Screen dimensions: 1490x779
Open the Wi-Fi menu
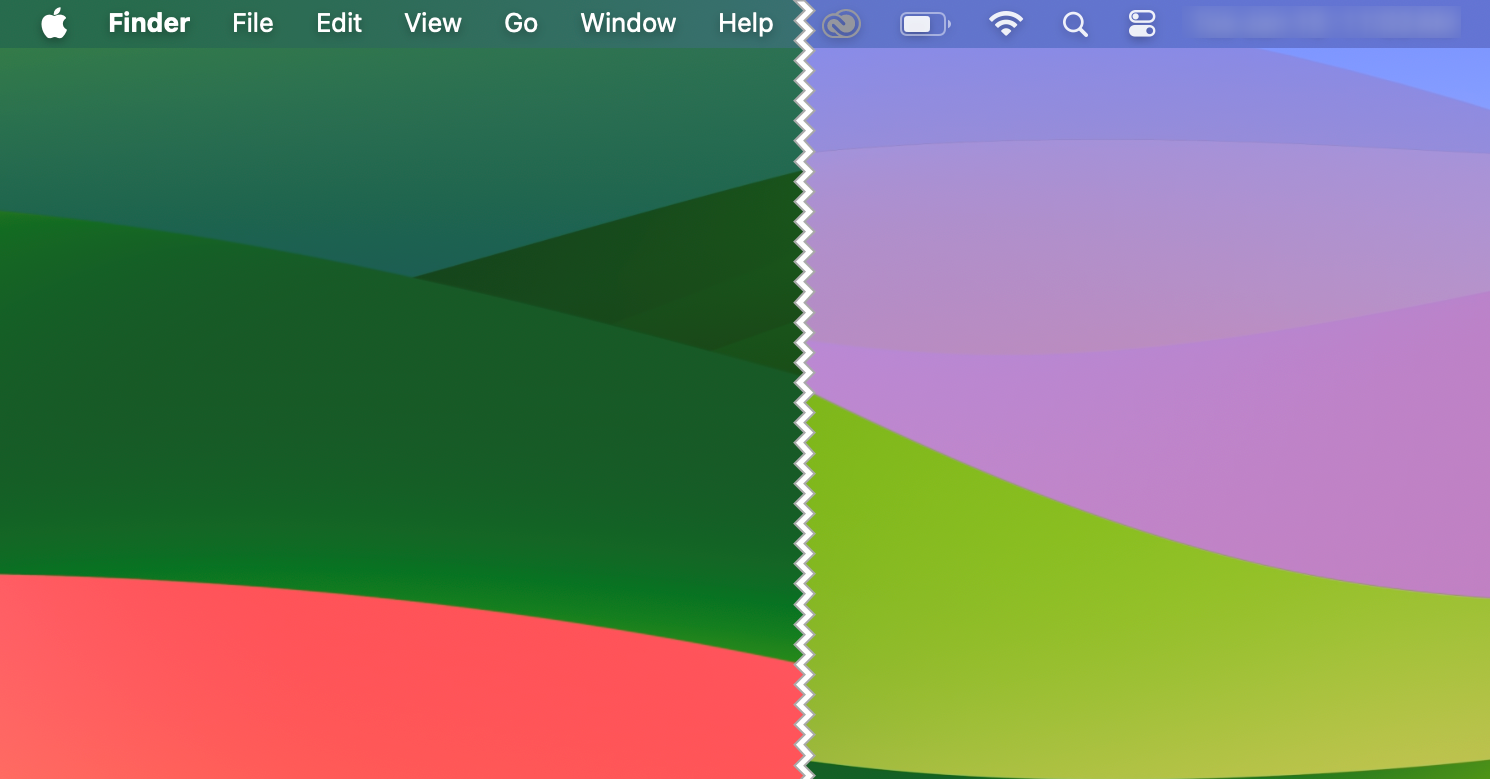(1005, 24)
